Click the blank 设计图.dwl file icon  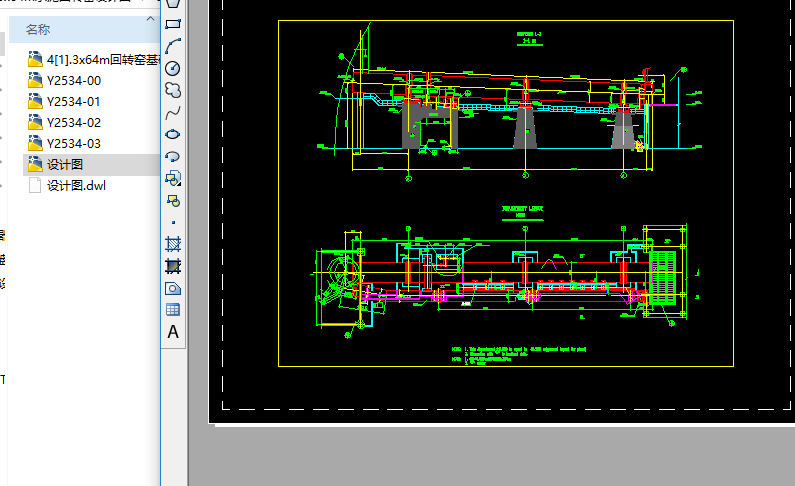(35, 185)
